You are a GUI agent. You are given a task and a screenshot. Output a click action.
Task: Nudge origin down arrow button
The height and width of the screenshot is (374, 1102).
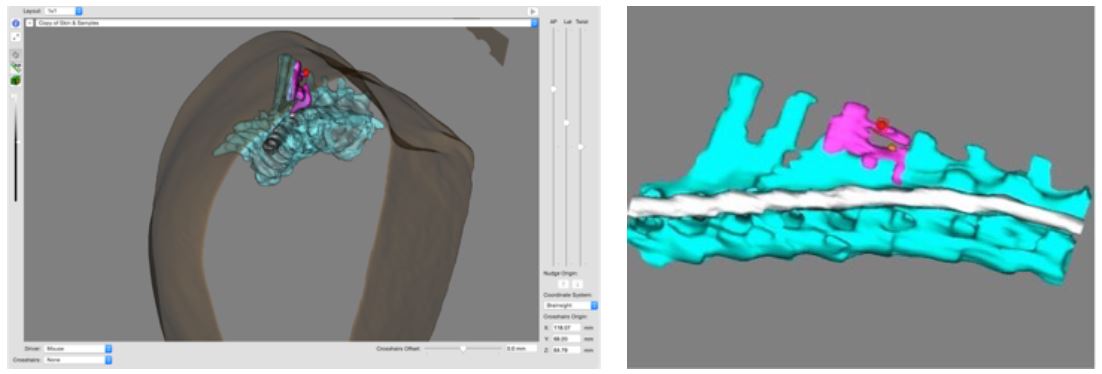pos(577,283)
